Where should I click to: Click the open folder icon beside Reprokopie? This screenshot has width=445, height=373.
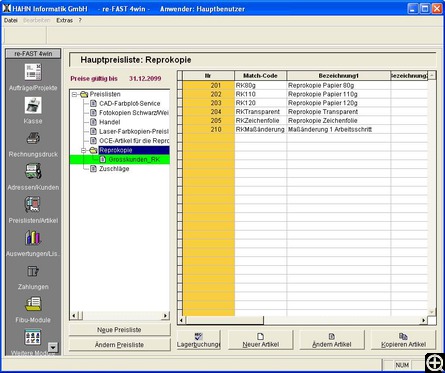tap(93, 150)
